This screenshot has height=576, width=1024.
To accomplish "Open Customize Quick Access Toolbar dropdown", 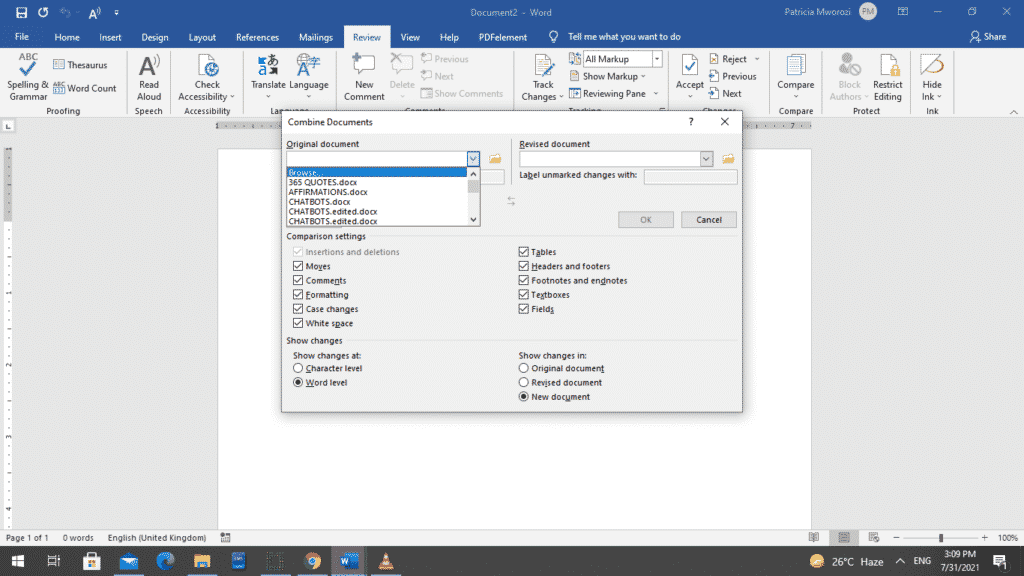I will click(116, 12).
